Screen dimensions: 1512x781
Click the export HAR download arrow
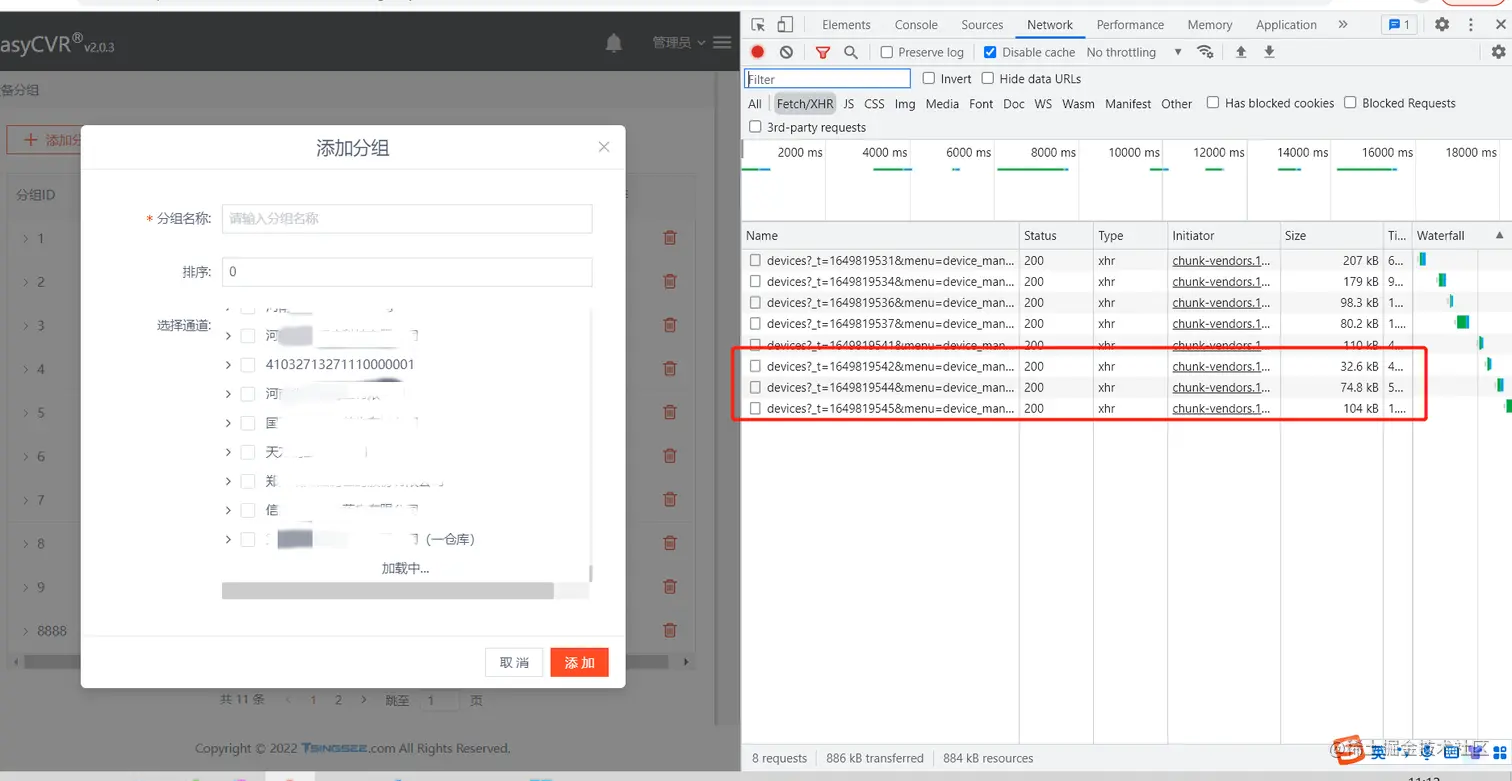coord(1269,52)
